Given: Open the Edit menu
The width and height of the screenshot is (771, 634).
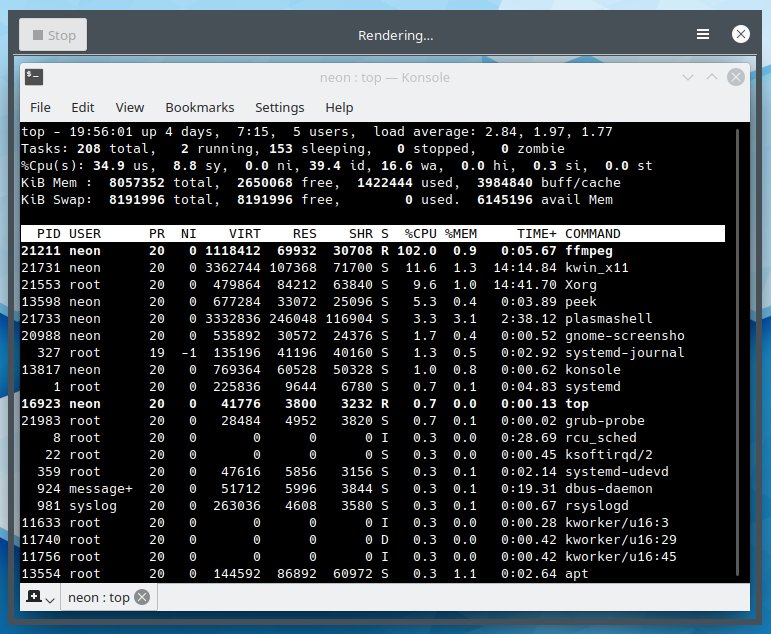Looking at the screenshot, I should pyautogui.click(x=83, y=107).
